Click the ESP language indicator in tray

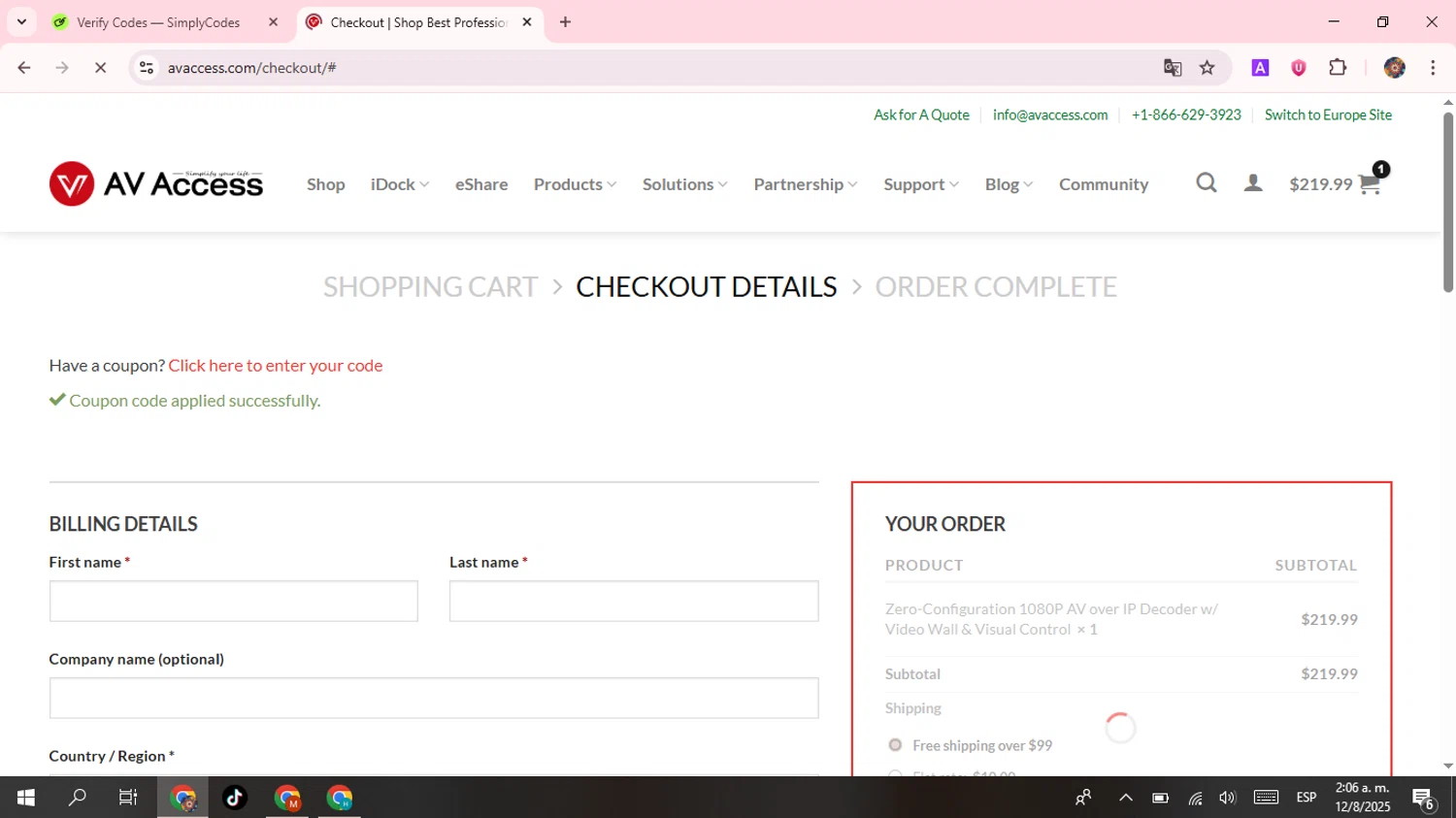(1307, 798)
